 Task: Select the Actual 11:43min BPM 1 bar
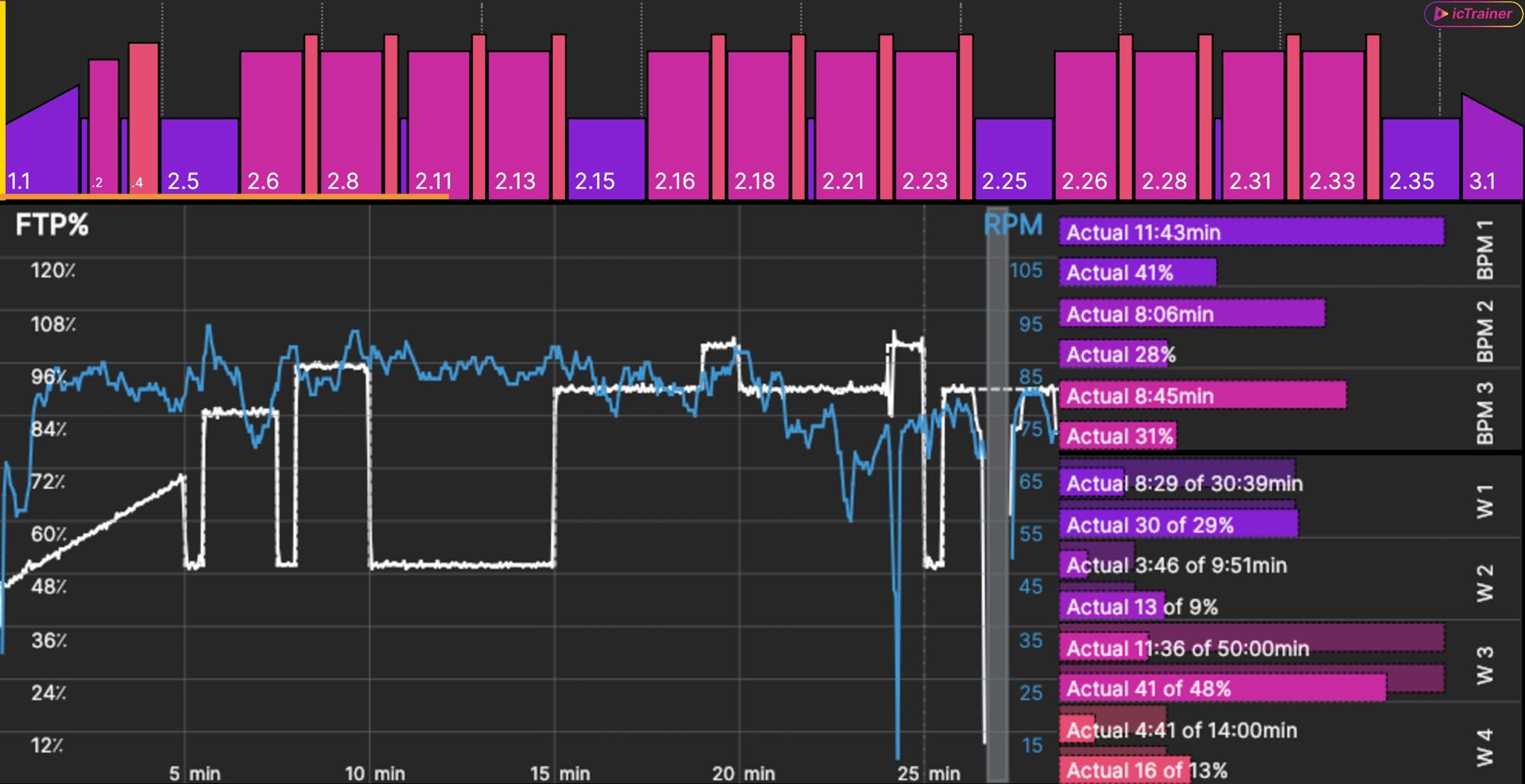pyautogui.click(x=1251, y=232)
